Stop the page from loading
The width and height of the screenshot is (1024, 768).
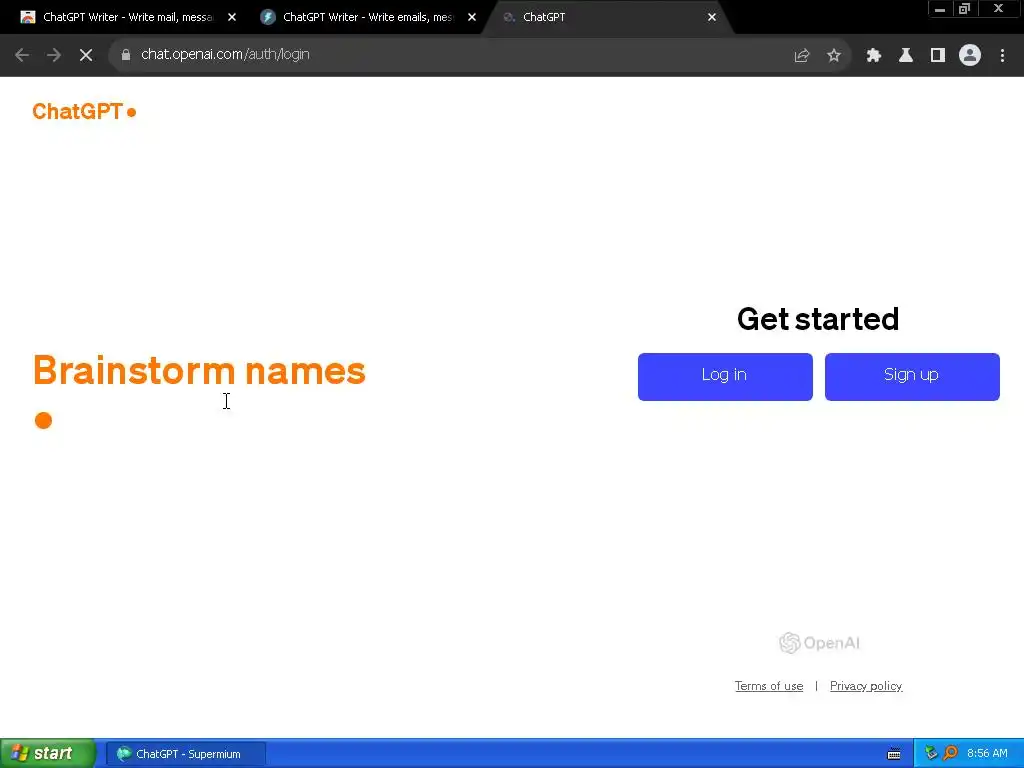86,55
